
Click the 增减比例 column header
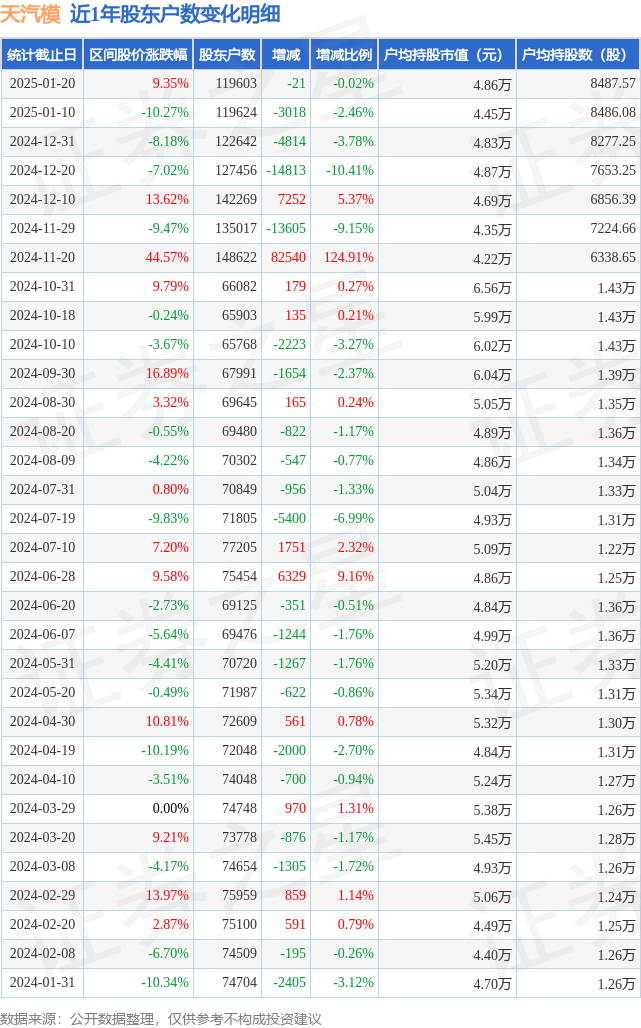[x=344, y=55]
